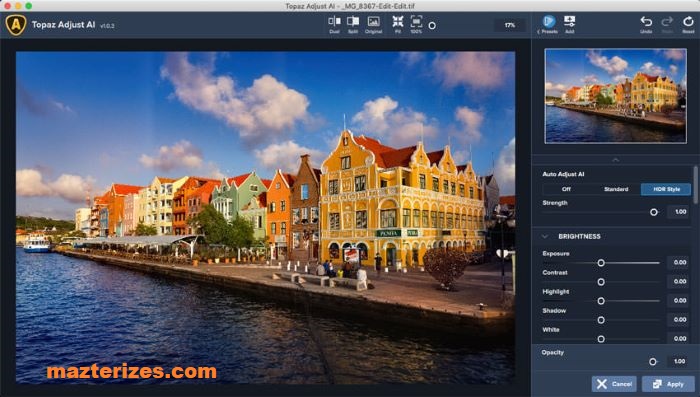
Task: Click the Opacity slider handle
Action: click(653, 361)
